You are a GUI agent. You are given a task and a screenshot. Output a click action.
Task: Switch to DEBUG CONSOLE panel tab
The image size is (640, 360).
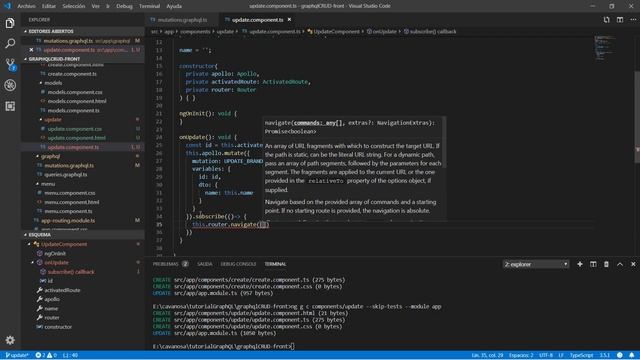pos(238,264)
